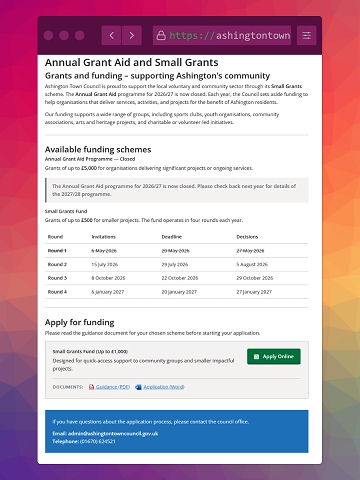Click the 27 January 2027 decision cell
The image size is (360, 480).
[254, 292]
